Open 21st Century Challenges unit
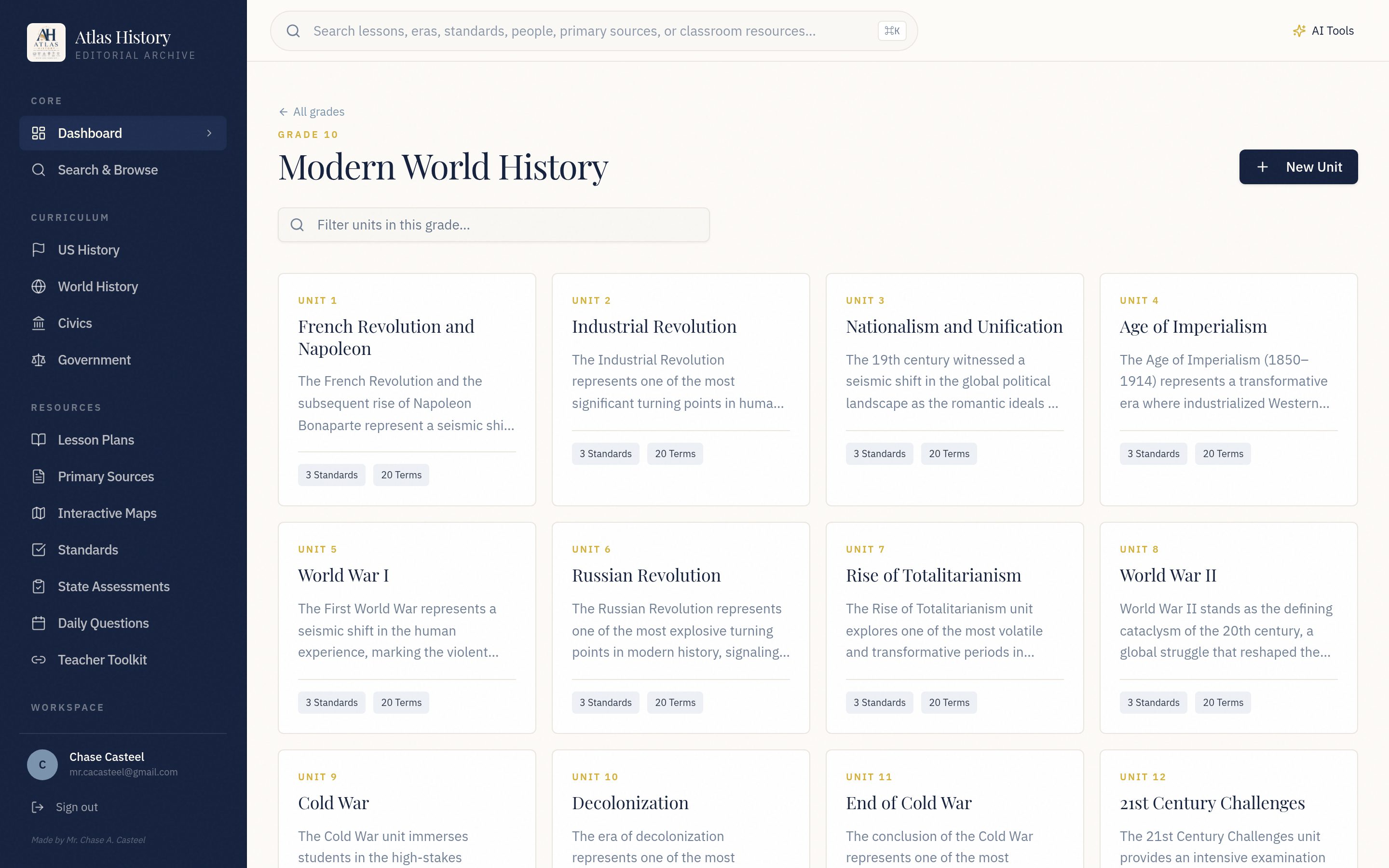 (x=1228, y=809)
